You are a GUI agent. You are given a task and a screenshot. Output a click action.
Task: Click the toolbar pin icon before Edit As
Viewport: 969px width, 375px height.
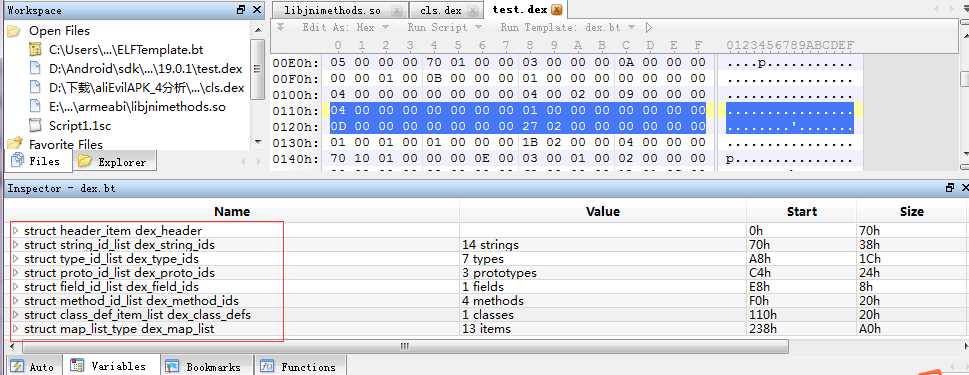point(281,27)
